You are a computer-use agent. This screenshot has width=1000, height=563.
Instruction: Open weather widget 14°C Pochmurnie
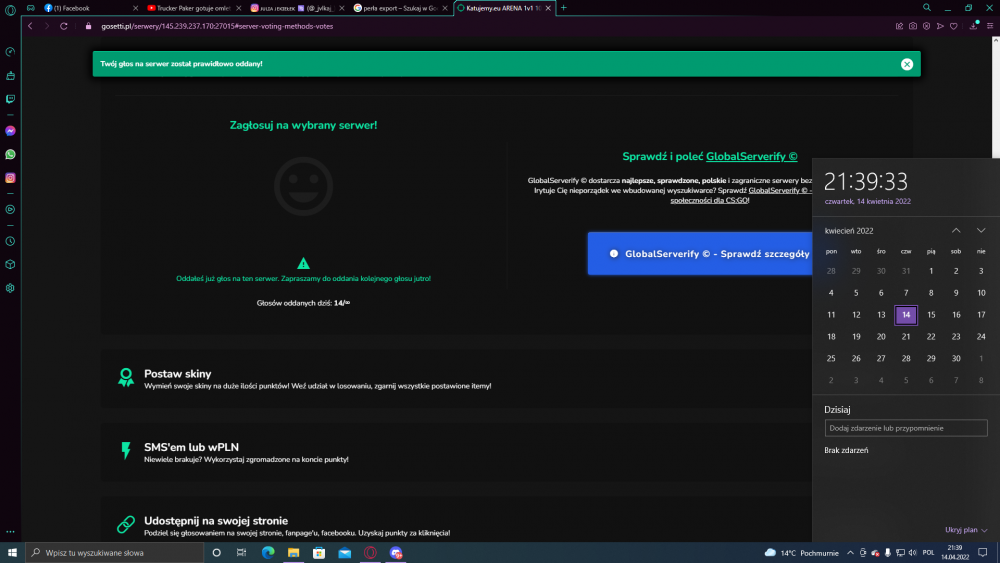tap(801, 553)
